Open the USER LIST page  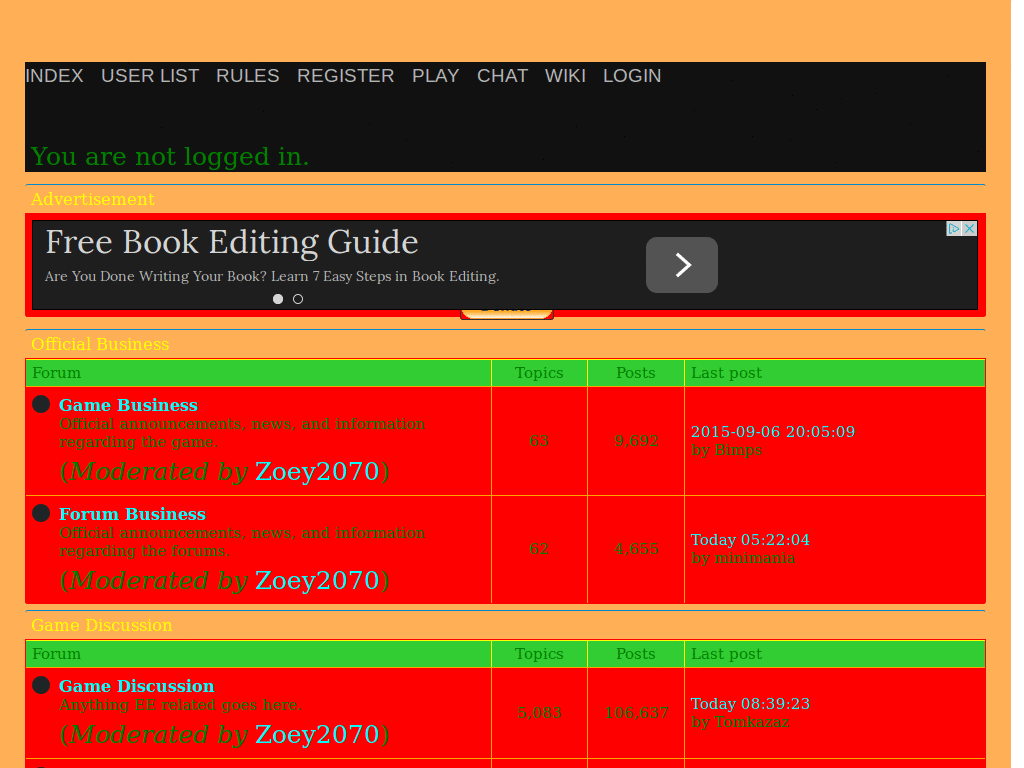click(x=150, y=76)
